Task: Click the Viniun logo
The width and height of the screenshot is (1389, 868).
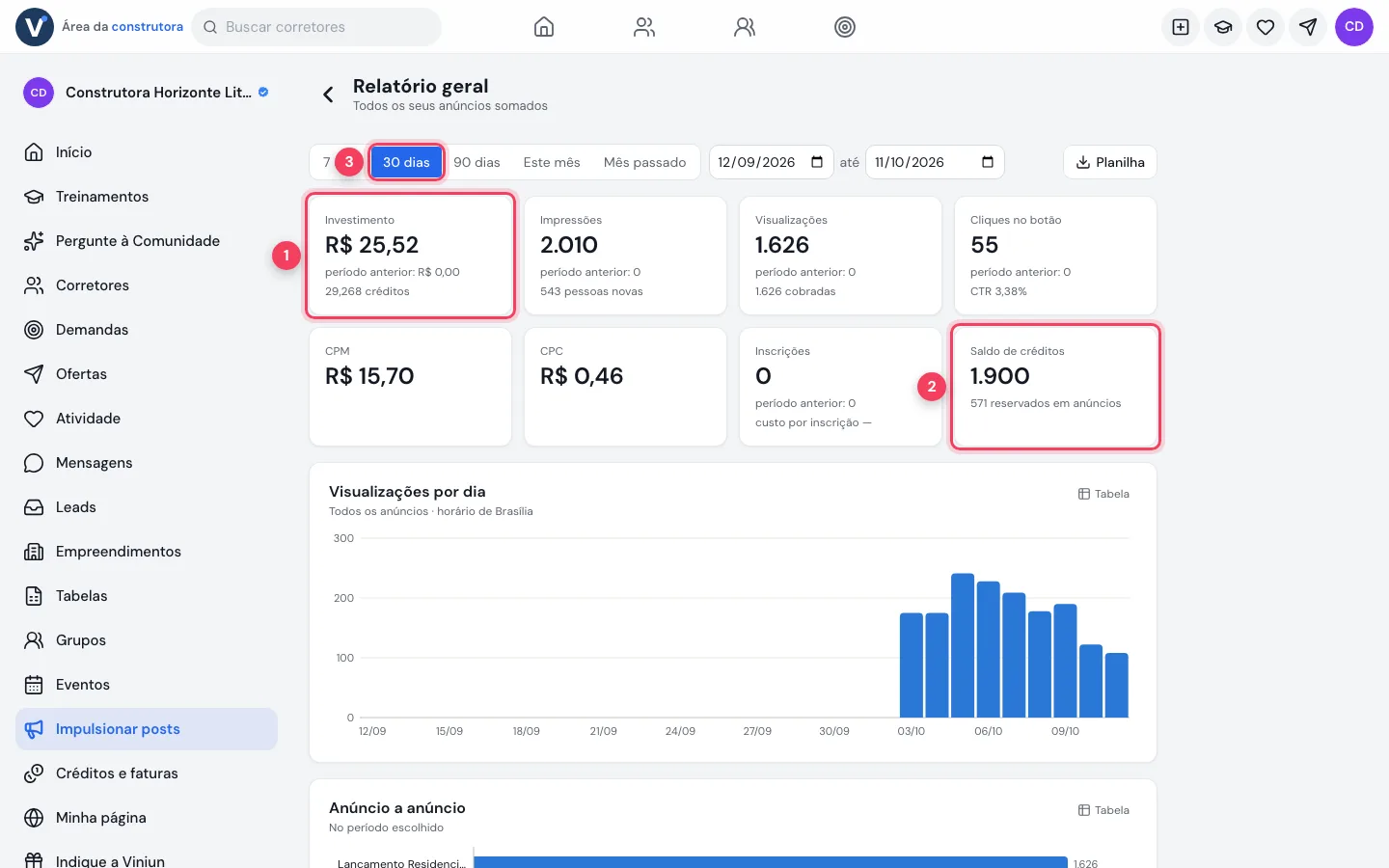Action: click(x=35, y=27)
